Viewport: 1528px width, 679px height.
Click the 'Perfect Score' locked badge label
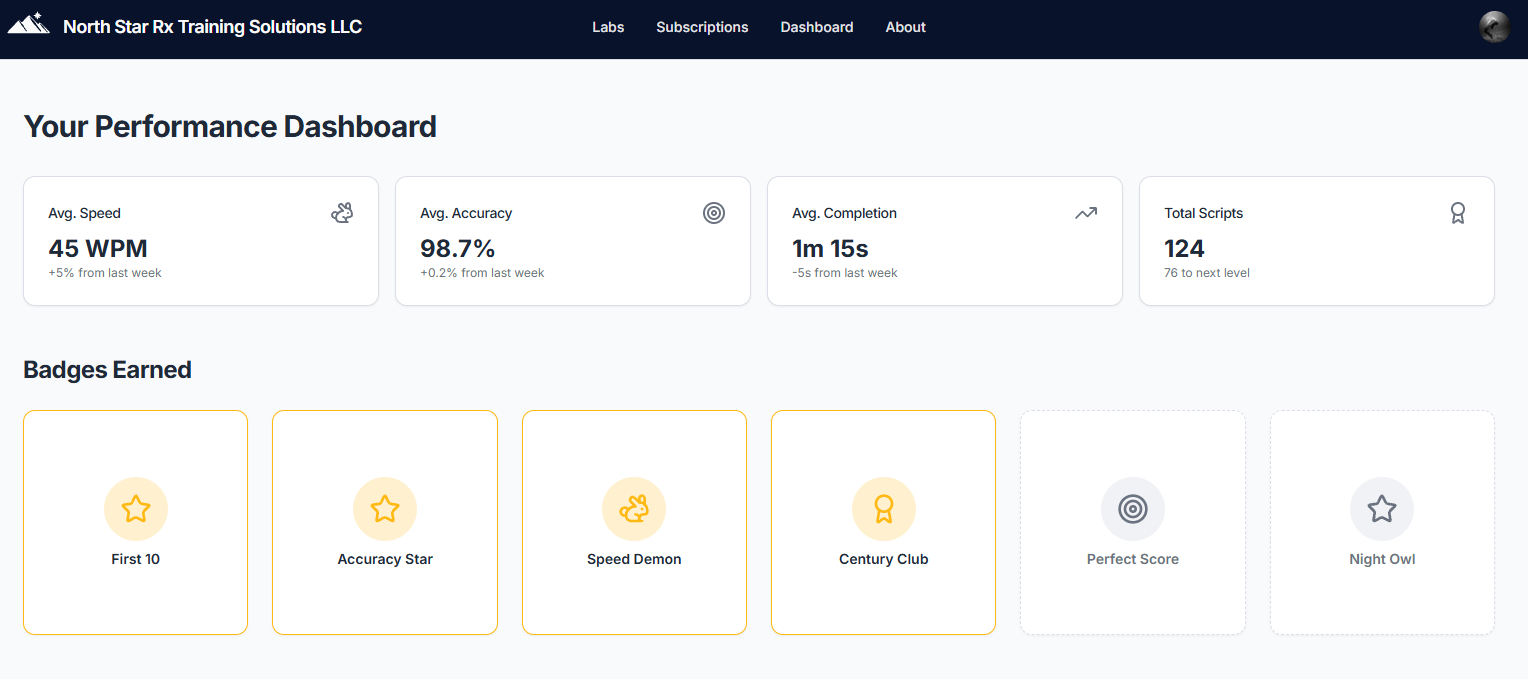tap(1133, 559)
